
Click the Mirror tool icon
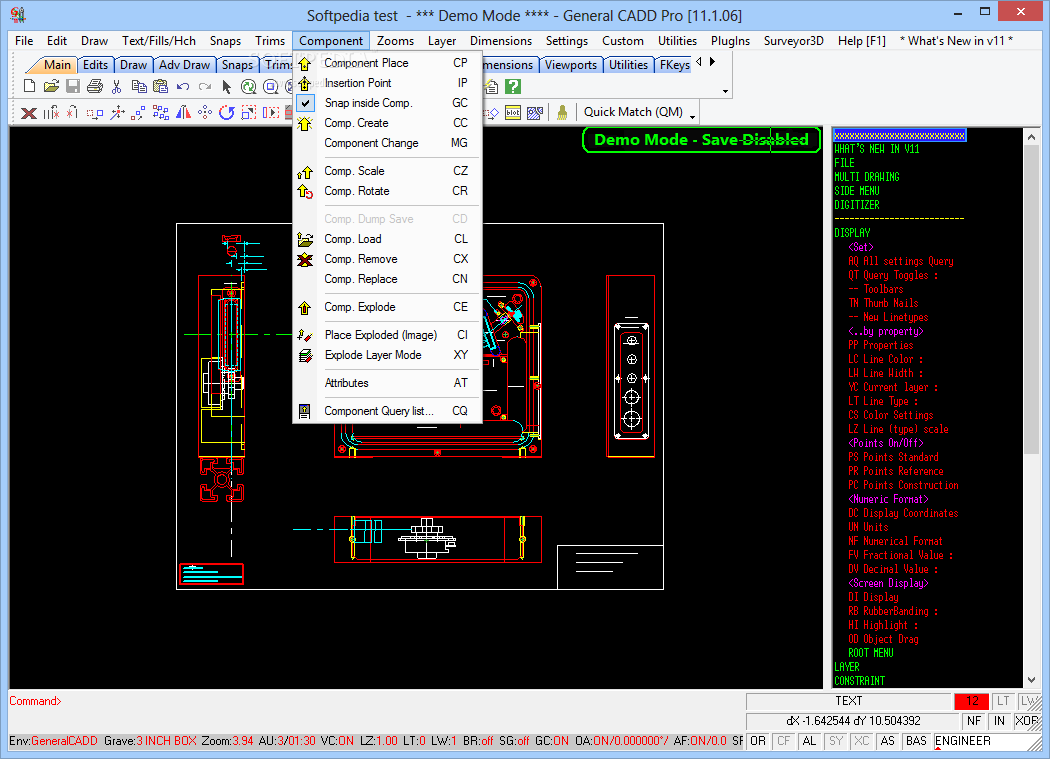coord(183,113)
